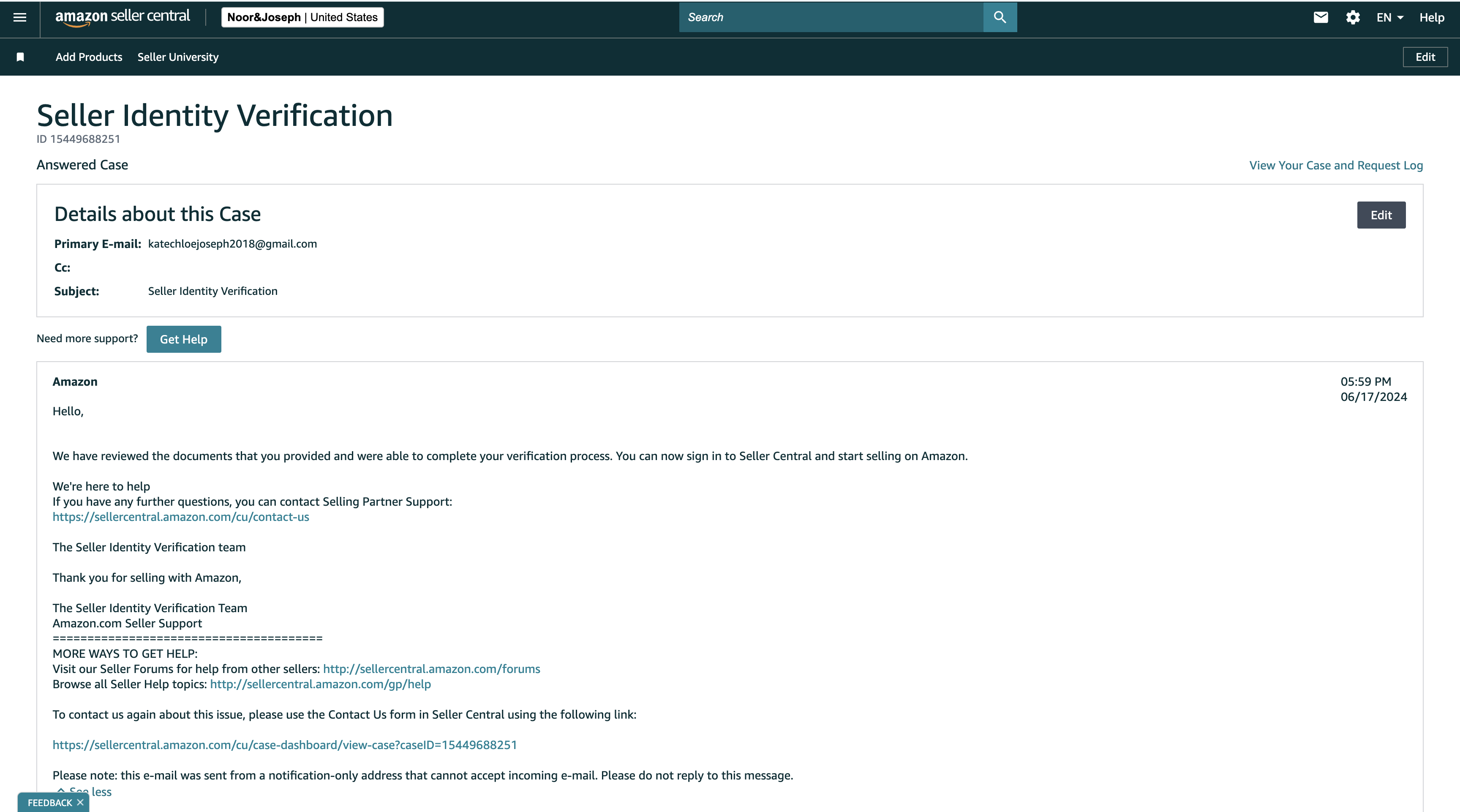
Task: Click the Answered Case status text
Action: coord(82,165)
